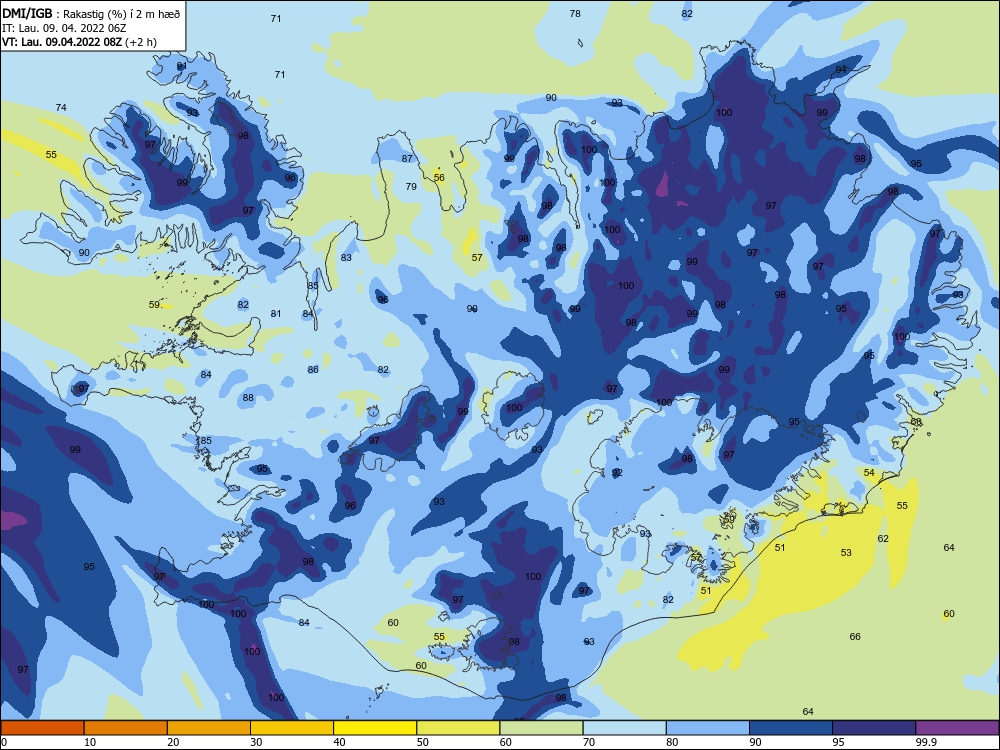This screenshot has height=750, width=1000.
Task: Click the humidity value '94' on the map
Action: [841, 70]
